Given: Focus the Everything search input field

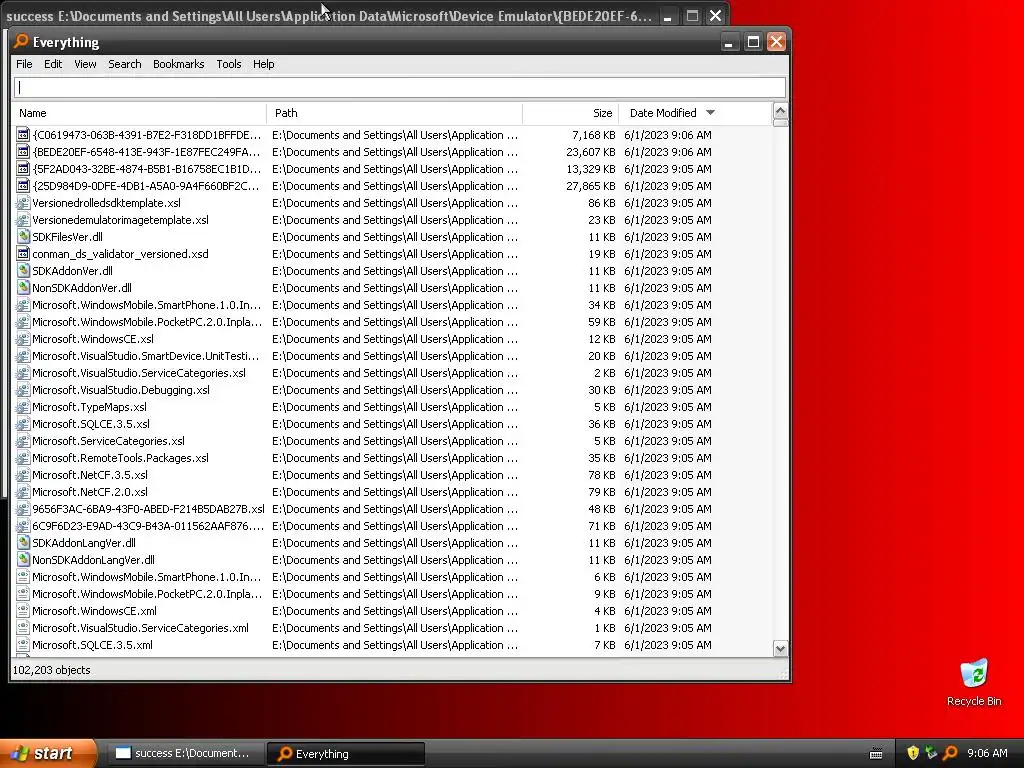Looking at the screenshot, I should click(400, 88).
